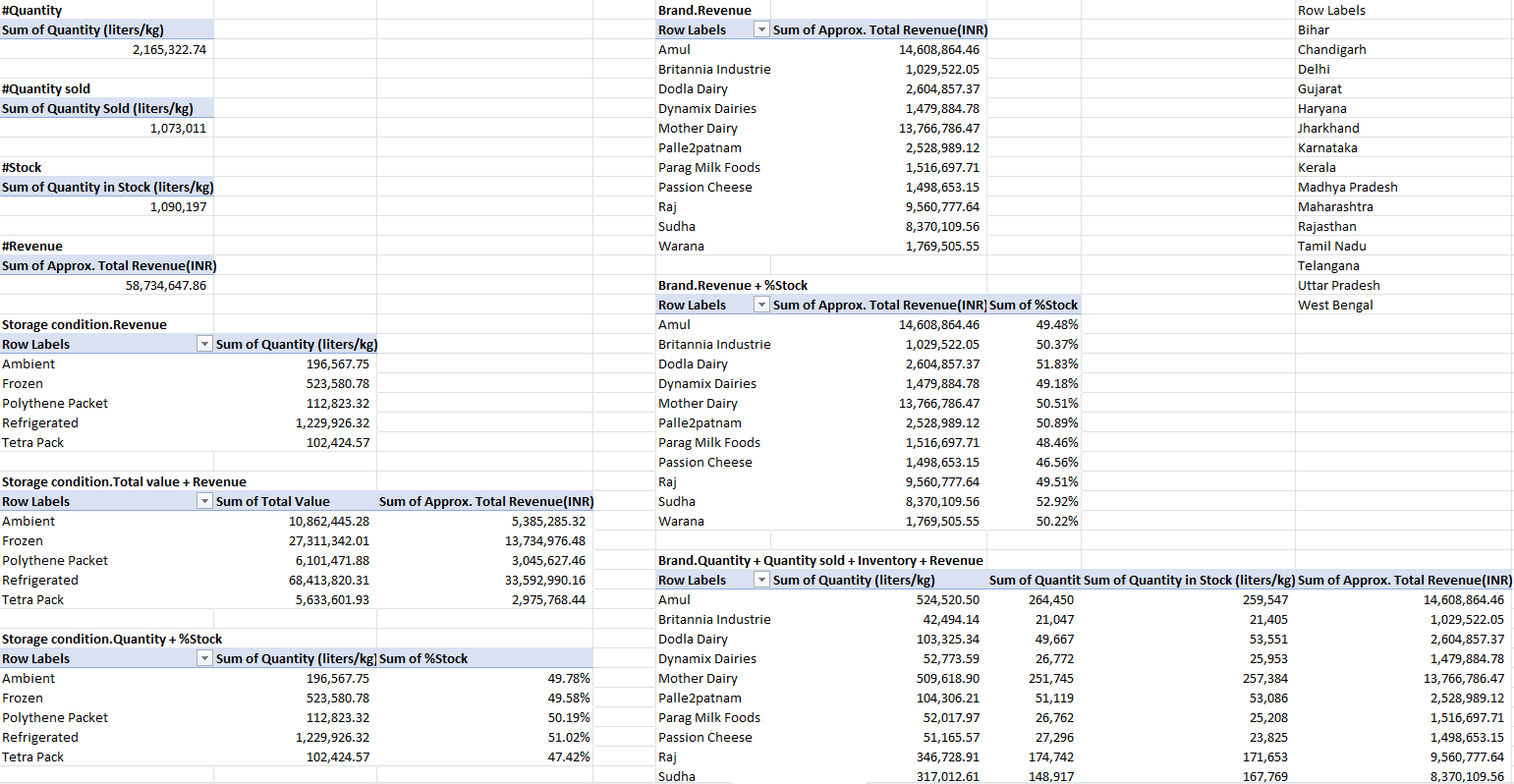The width and height of the screenshot is (1514, 784).
Task: Expand Row Labels filter in Storage condition.Quantity + %Stock
Action: tap(204, 659)
